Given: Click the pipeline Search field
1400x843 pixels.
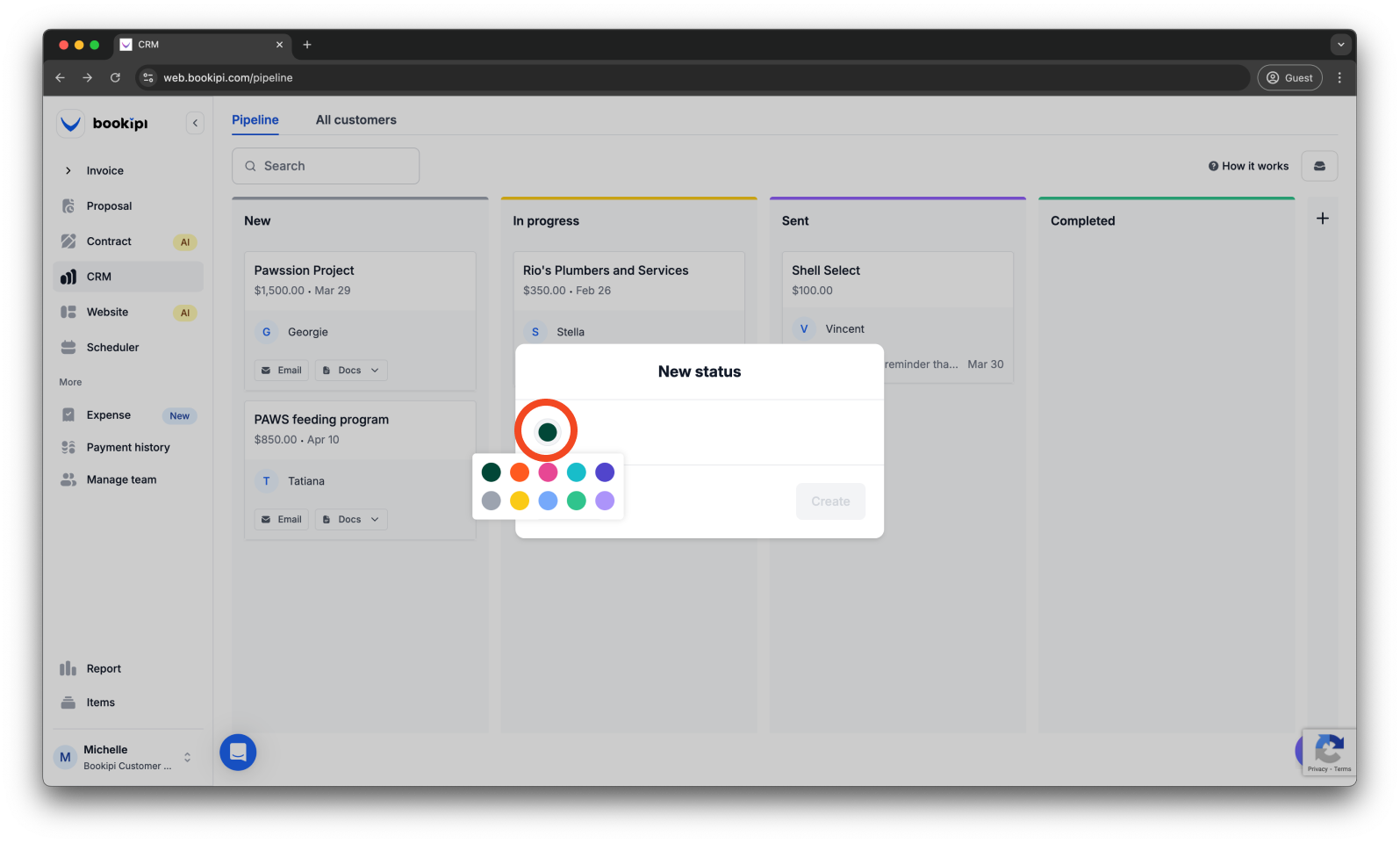Looking at the screenshot, I should (326, 166).
